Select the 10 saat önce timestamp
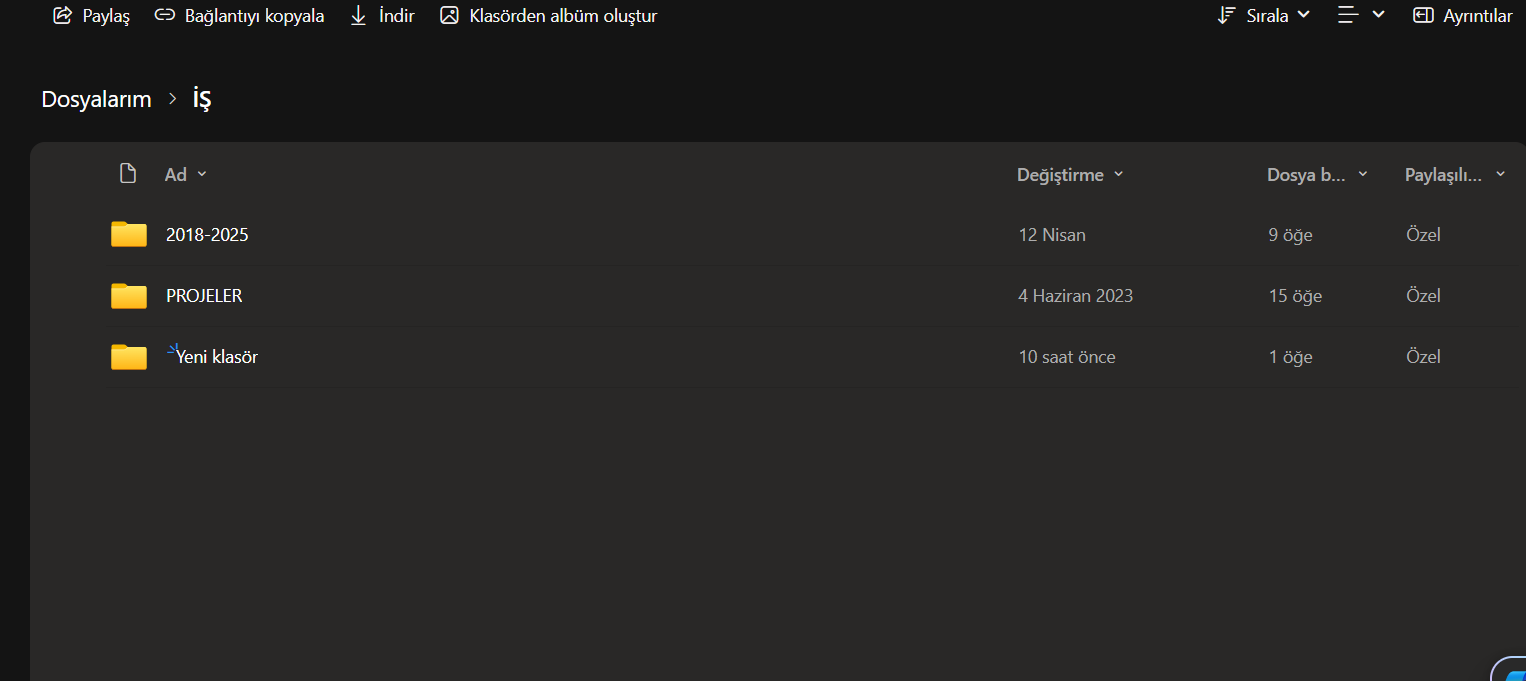 pos(1067,357)
